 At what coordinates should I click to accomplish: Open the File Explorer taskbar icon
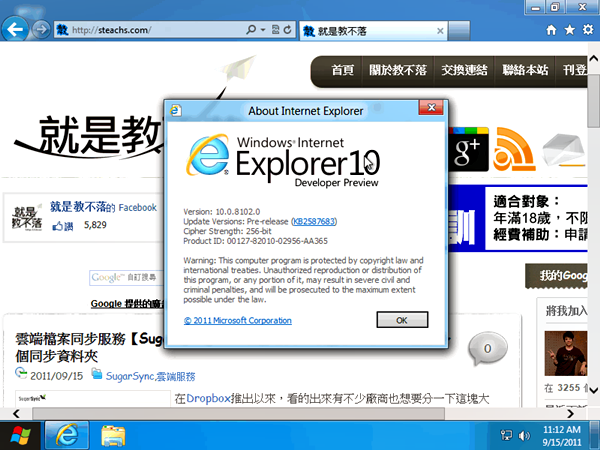(113, 436)
